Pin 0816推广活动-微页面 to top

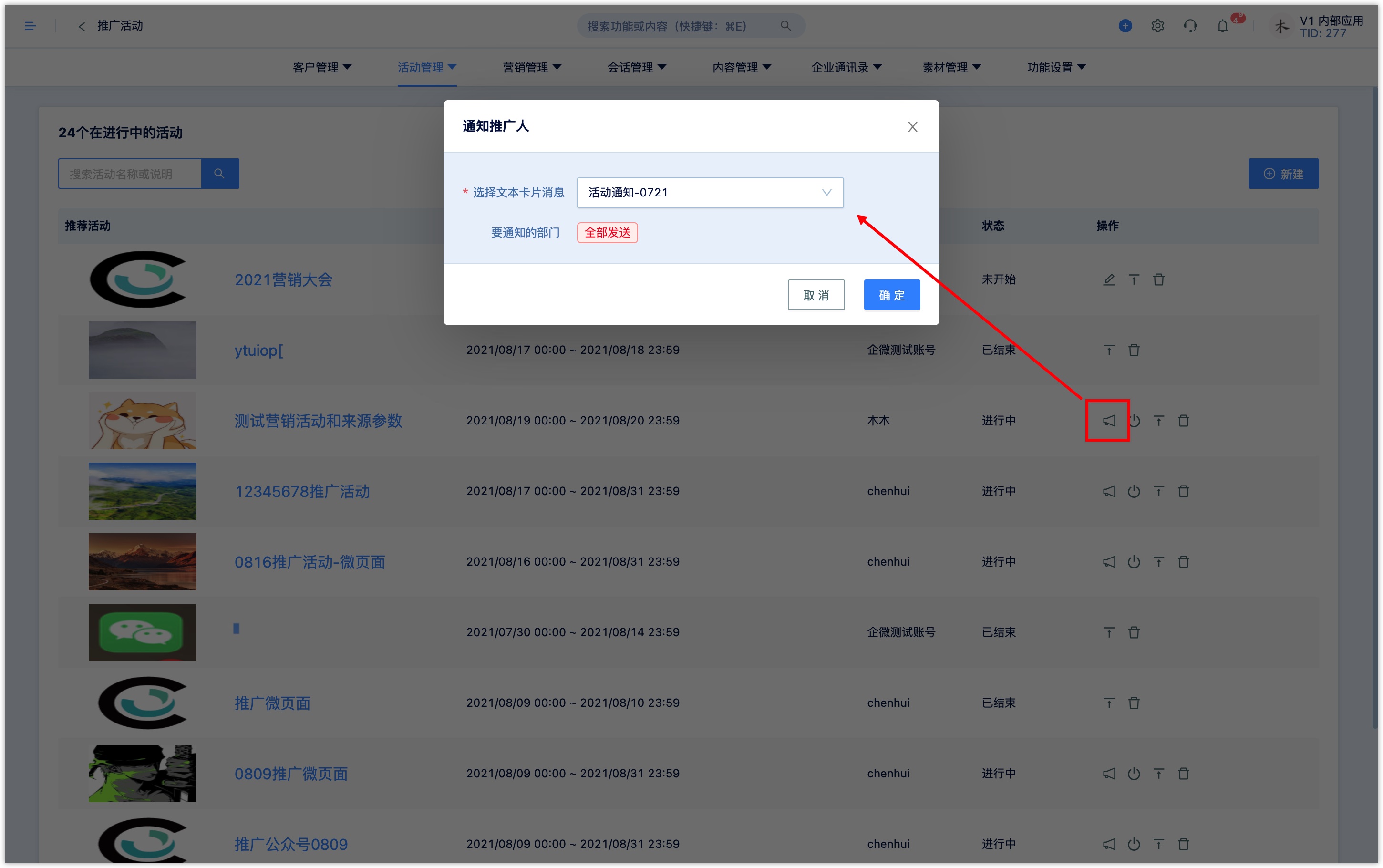click(1159, 562)
